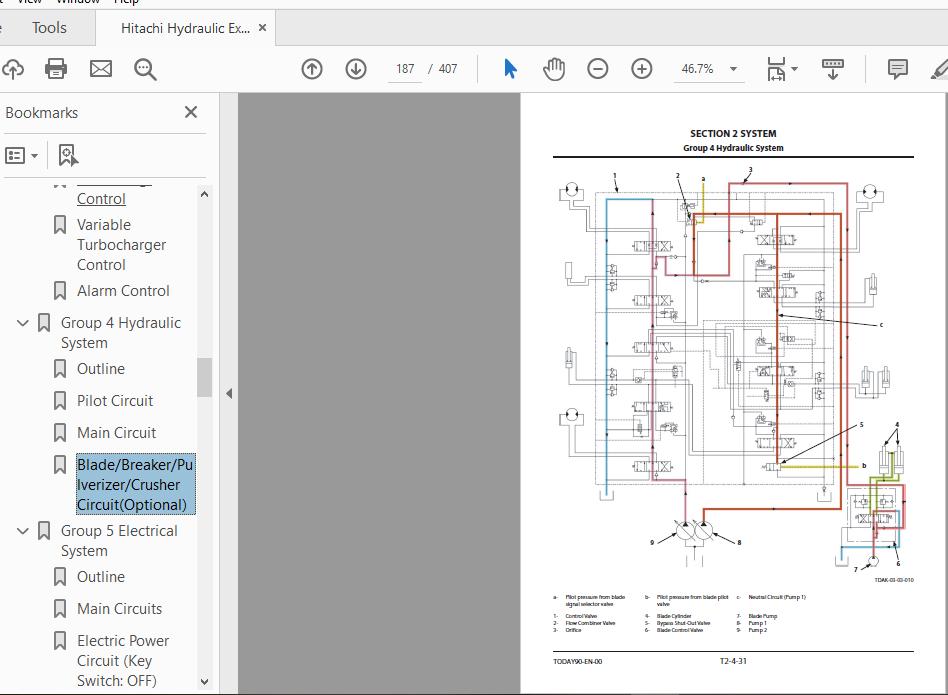Collapse the Group 5 Electrical System bookmark
The height and width of the screenshot is (695, 948).
[x=23, y=531]
